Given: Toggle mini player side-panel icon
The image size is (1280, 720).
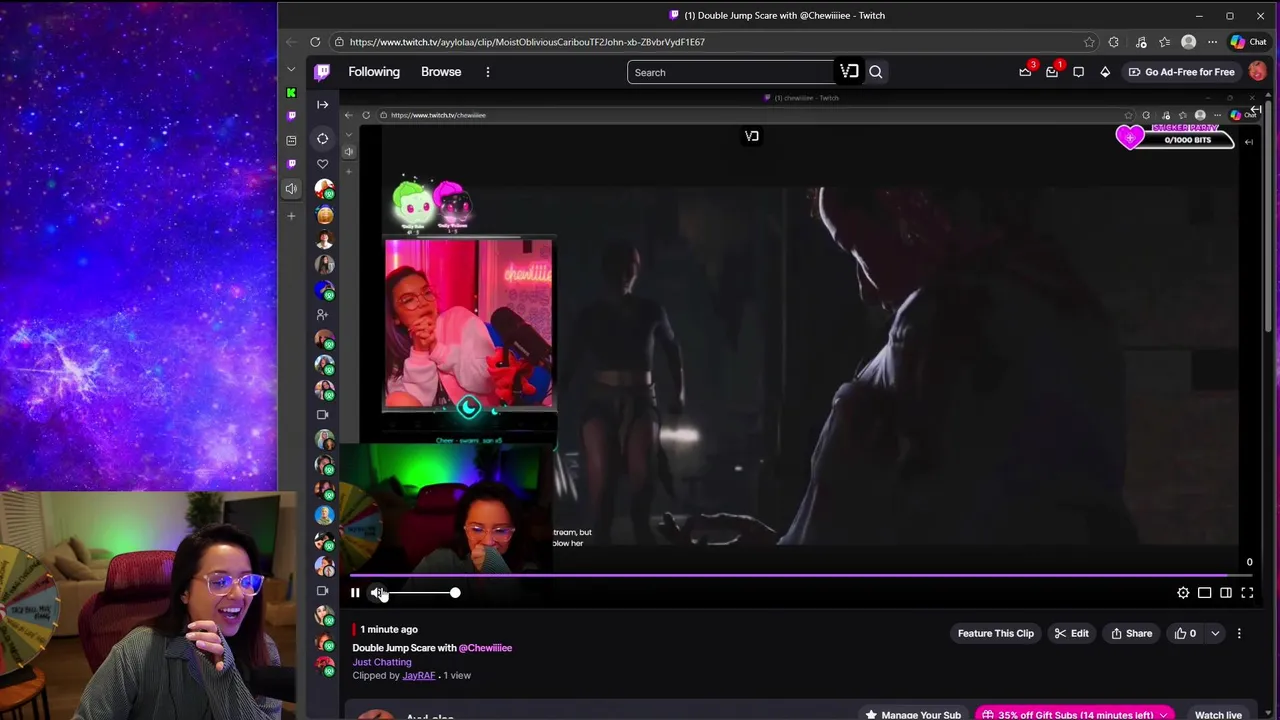Looking at the screenshot, I should pos(1226,593).
